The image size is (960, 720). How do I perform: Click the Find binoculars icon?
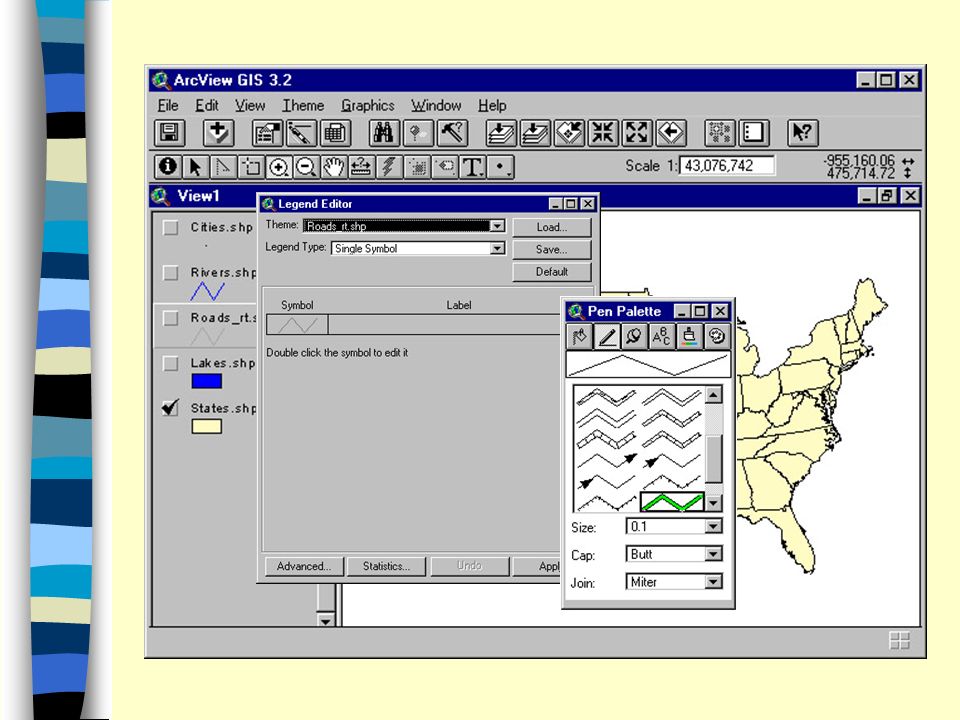384,133
